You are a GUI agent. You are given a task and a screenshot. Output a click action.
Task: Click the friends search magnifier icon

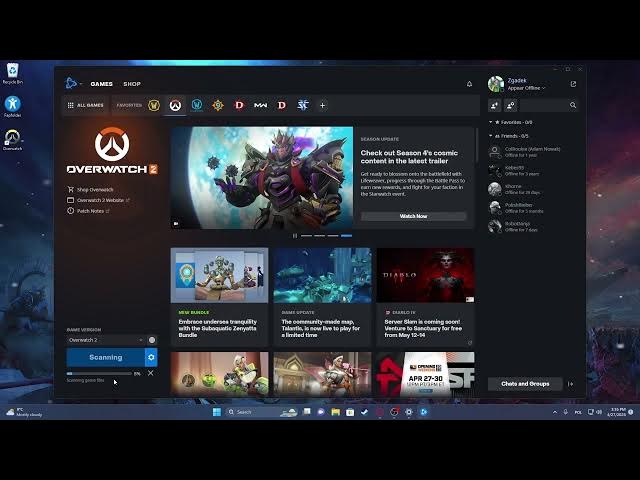coord(573,105)
